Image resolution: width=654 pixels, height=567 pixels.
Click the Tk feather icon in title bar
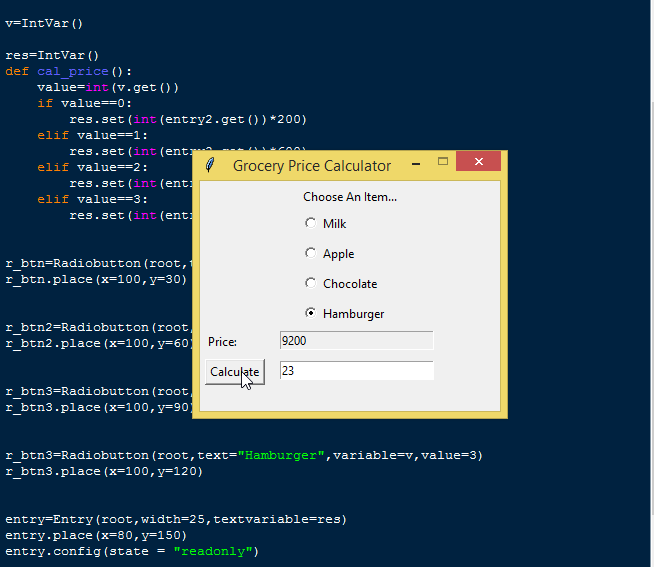coord(209,165)
